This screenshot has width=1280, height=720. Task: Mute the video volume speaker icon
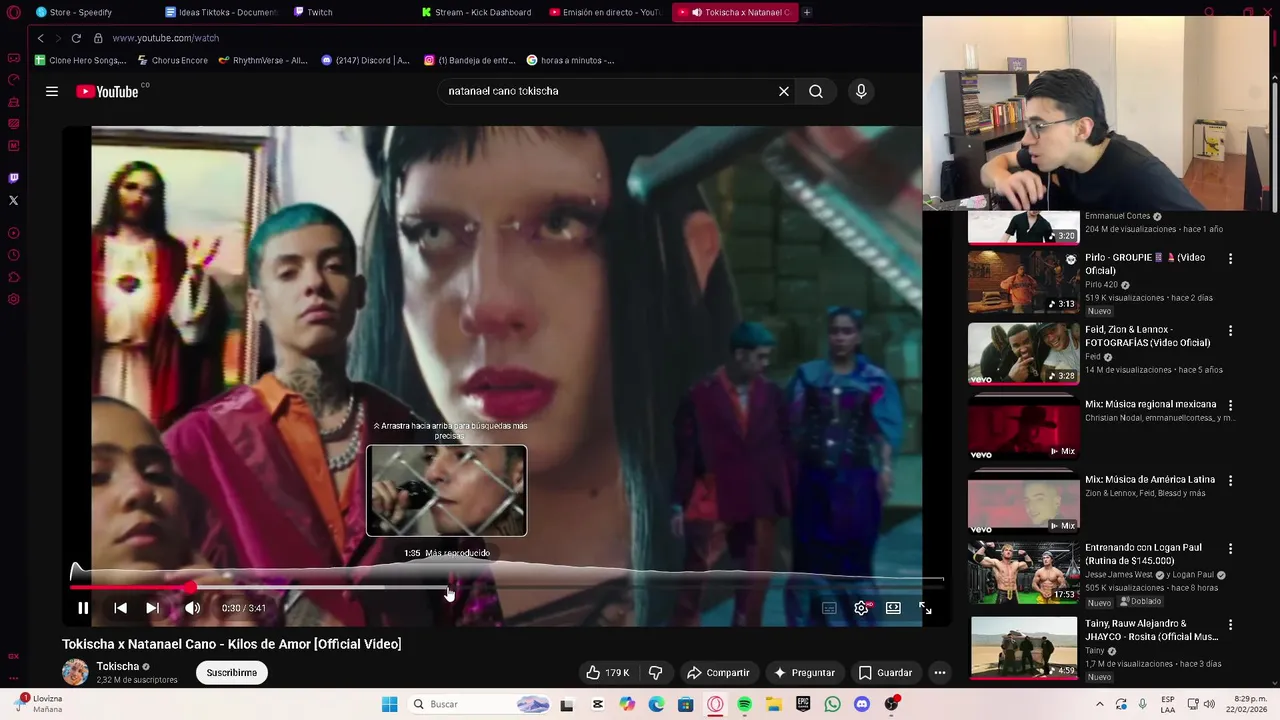tap(192, 608)
